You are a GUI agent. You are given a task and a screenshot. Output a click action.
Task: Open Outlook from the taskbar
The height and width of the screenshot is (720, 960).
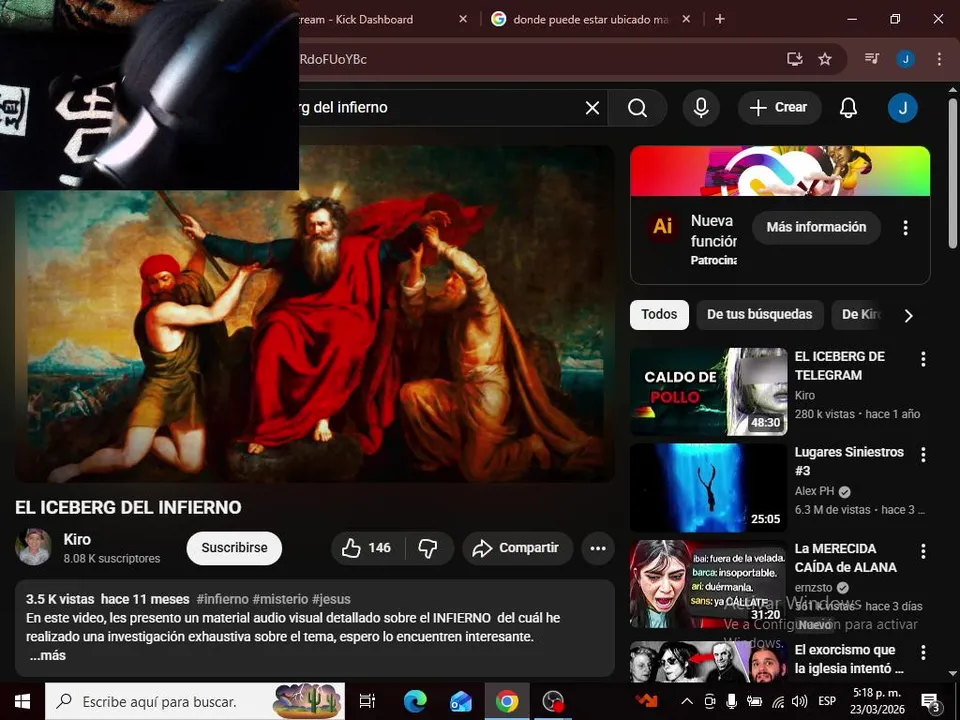tap(461, 702)
